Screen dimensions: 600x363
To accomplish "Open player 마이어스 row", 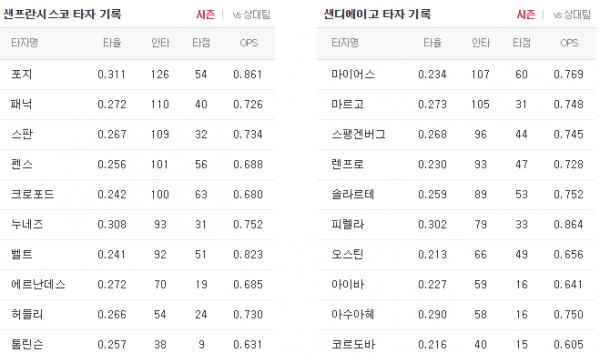I will (x=456, y=74).
